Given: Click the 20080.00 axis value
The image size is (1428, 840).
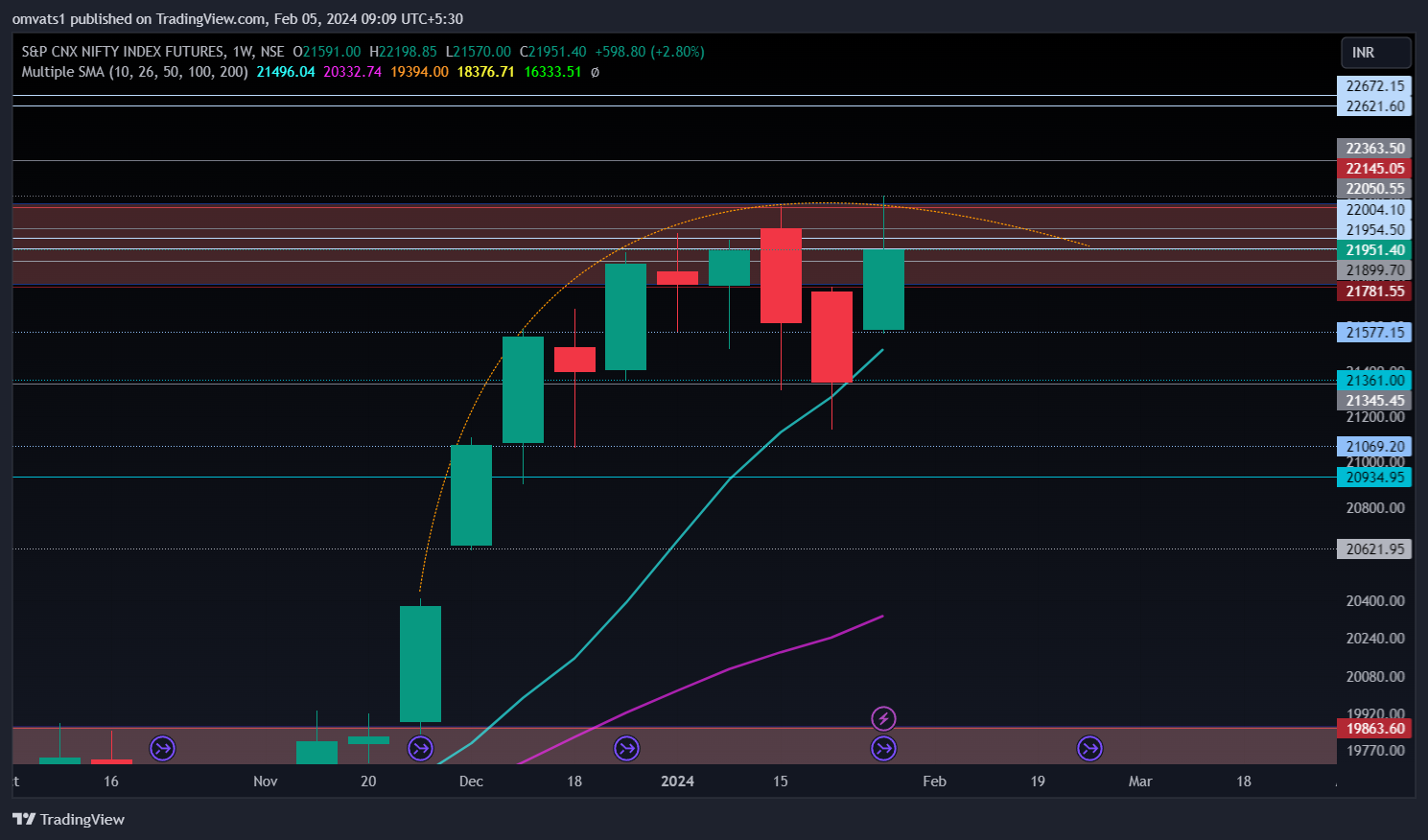Looking at the screenshot, I should click(x=1375, y=677).
